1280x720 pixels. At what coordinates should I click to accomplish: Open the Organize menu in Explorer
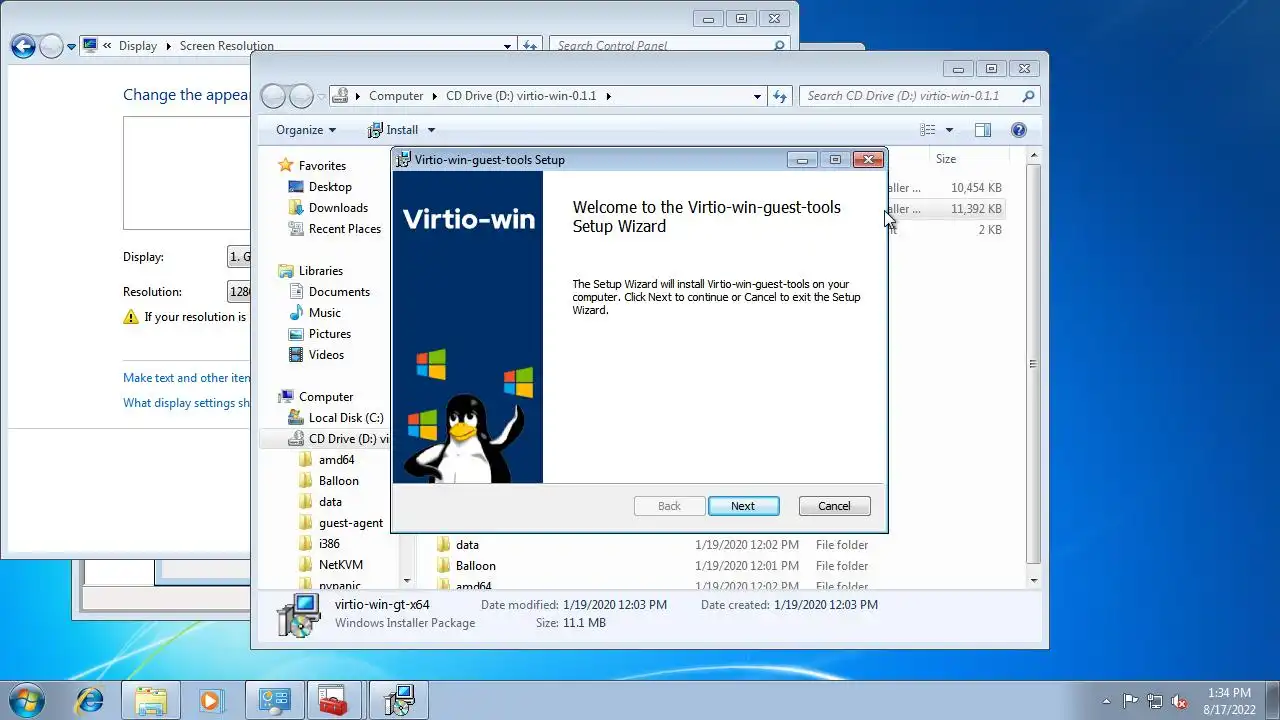(306, 130)
